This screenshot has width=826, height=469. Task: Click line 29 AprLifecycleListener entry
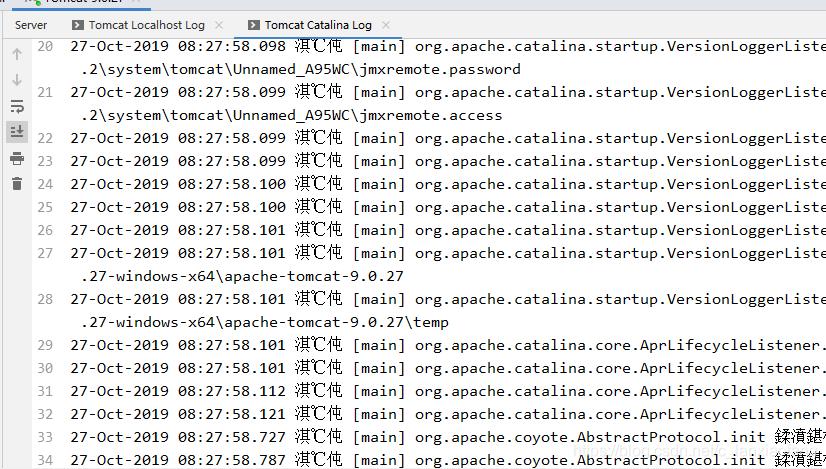pyautogui.click(x=448, y=346)
